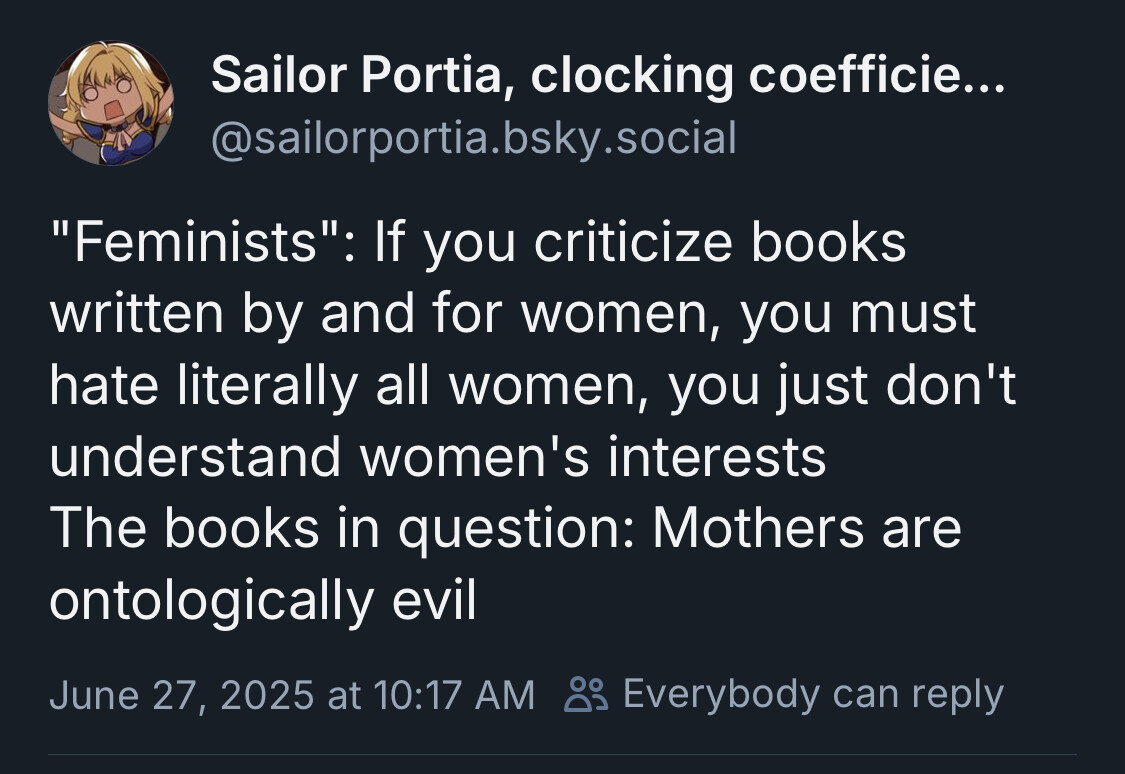Click the words "Mothers are" in post
The image size is (1125, 774).
tap(806, 528)
